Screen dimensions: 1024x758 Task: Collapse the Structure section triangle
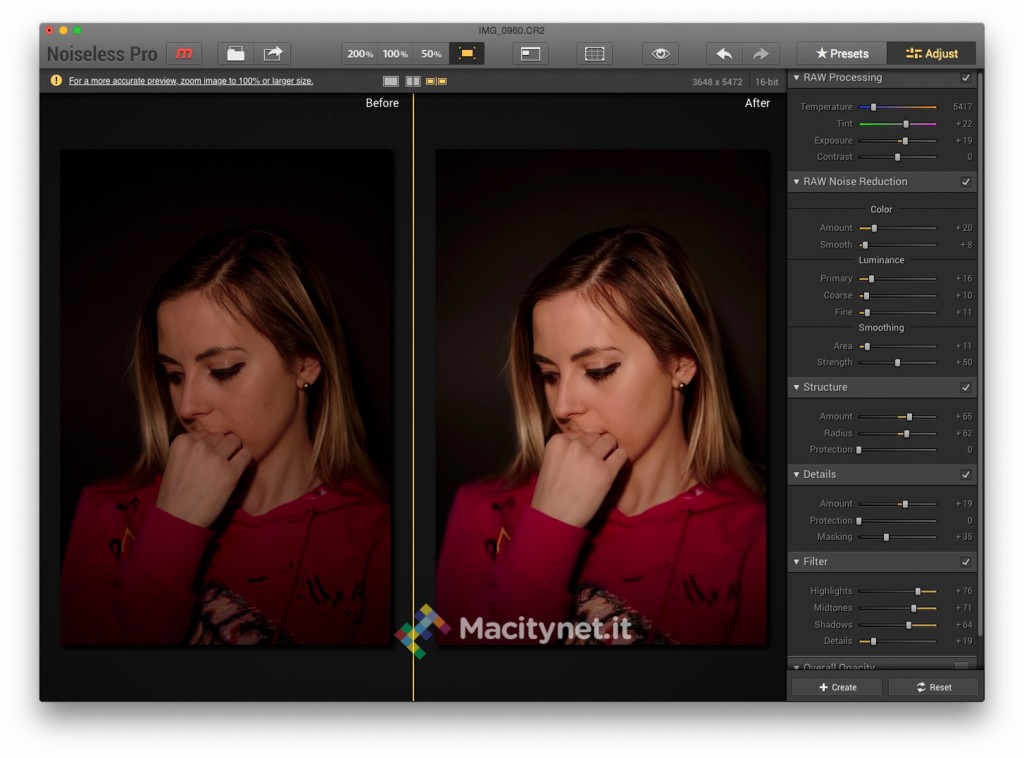click(796, 387)
